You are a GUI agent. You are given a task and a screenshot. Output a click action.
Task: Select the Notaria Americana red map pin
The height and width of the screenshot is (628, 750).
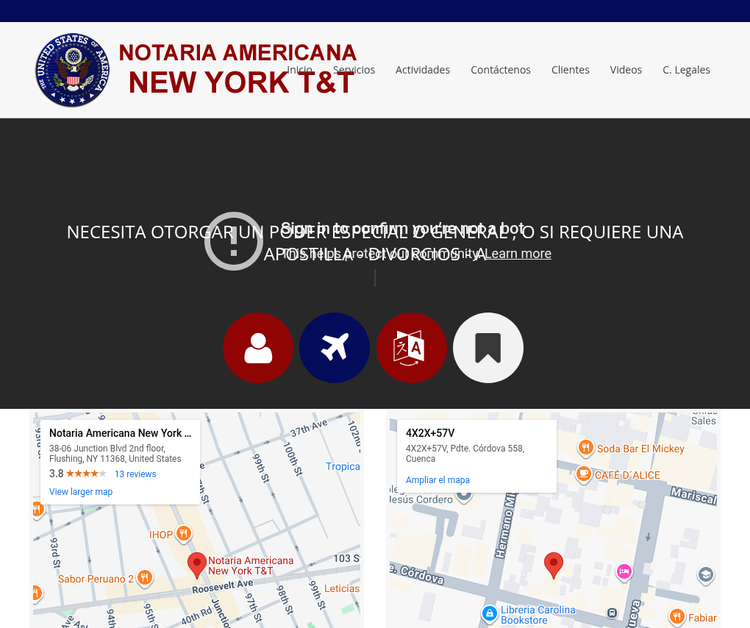coord(197,565)
